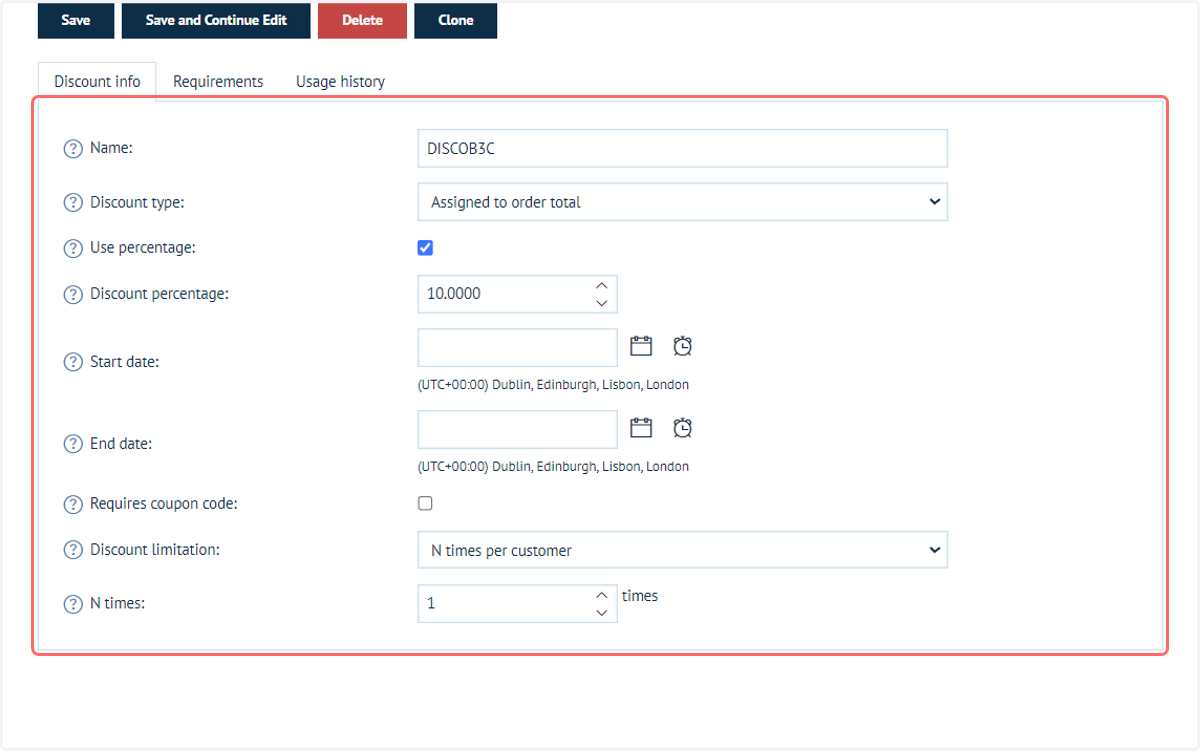The width and height of the screenshot is (1200, 751).
Task: Click the timezone text under End date
Action: [553, 466]
